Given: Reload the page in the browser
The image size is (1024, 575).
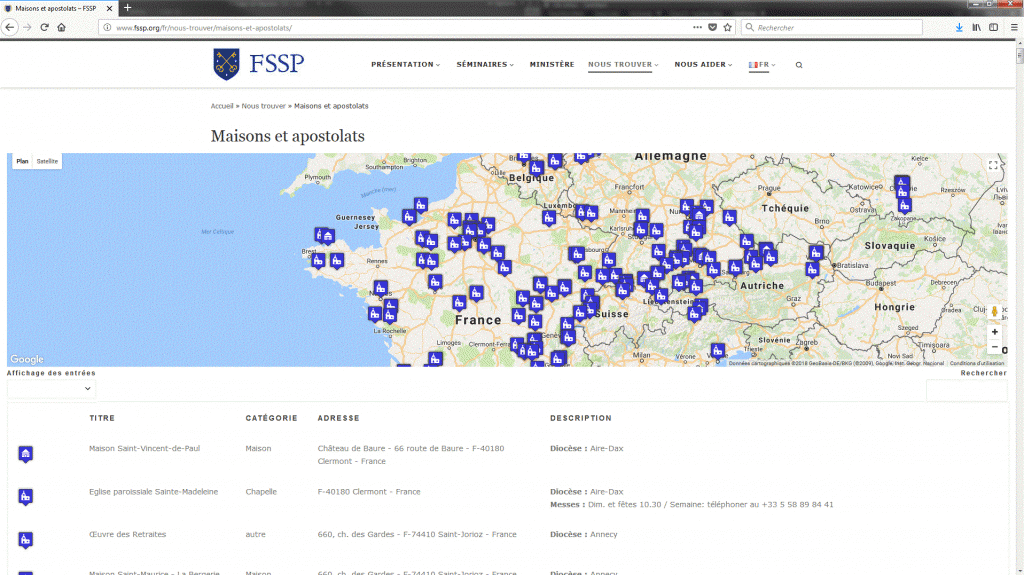Looking at the screenshot, I should (x=44, y=27).
